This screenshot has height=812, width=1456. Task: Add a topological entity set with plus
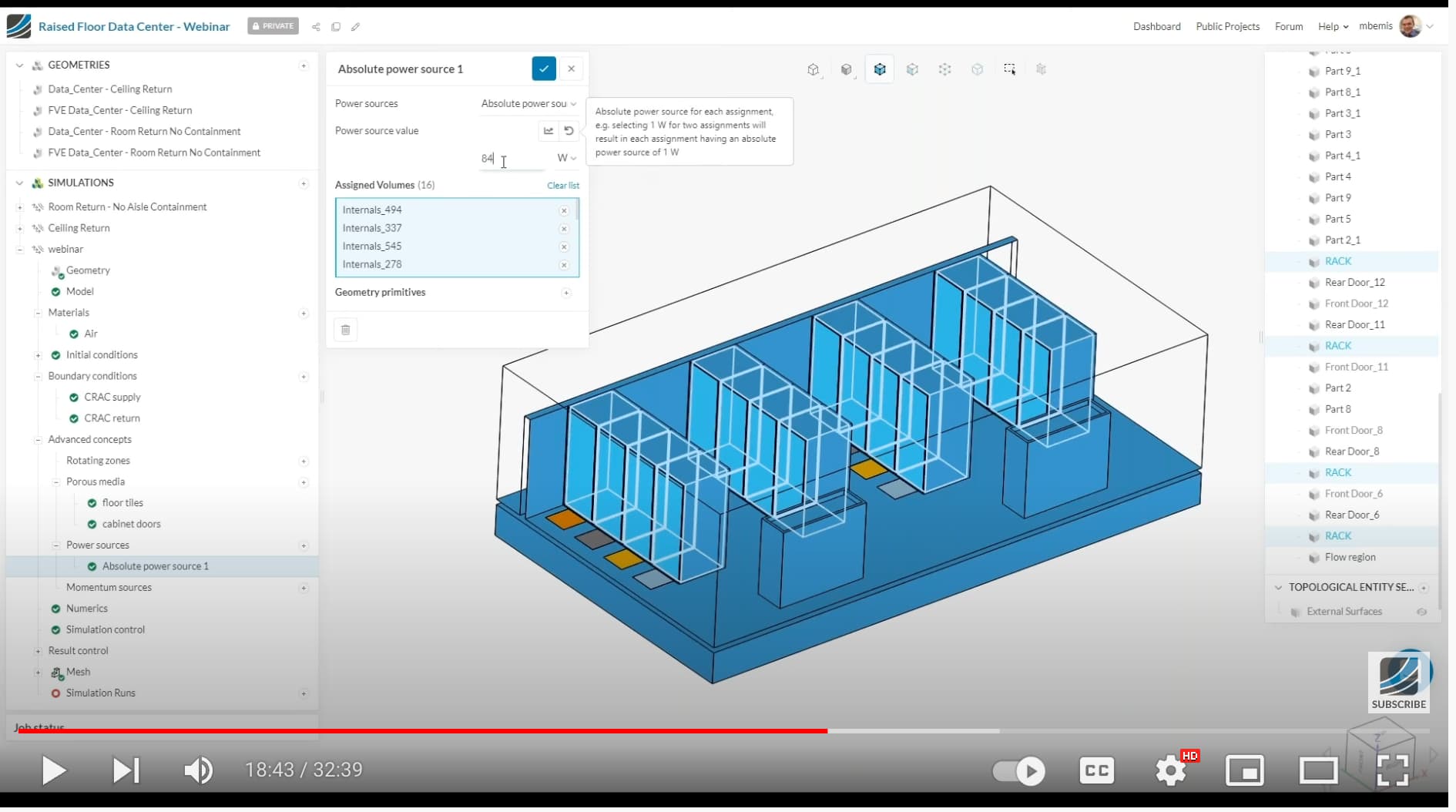(1424, 588)
